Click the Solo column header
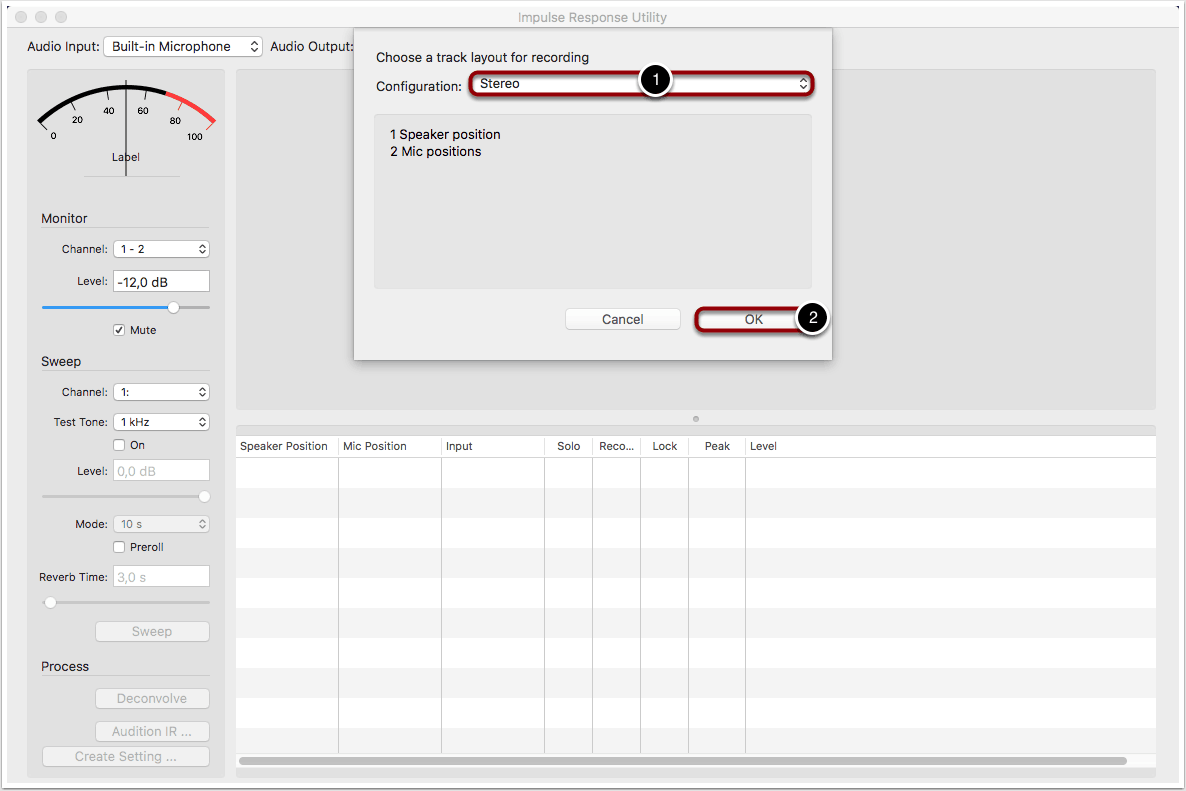 pyautogui.click(x=568, y=446)
